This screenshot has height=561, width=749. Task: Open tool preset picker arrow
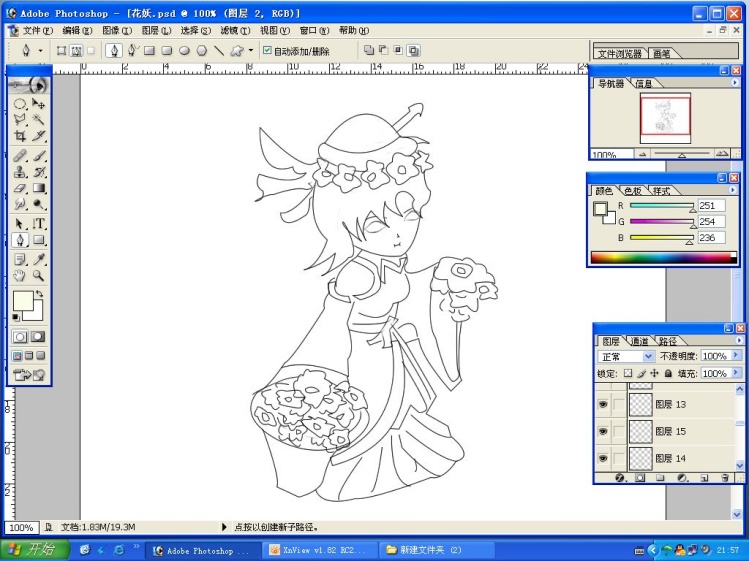pos(41,50)
